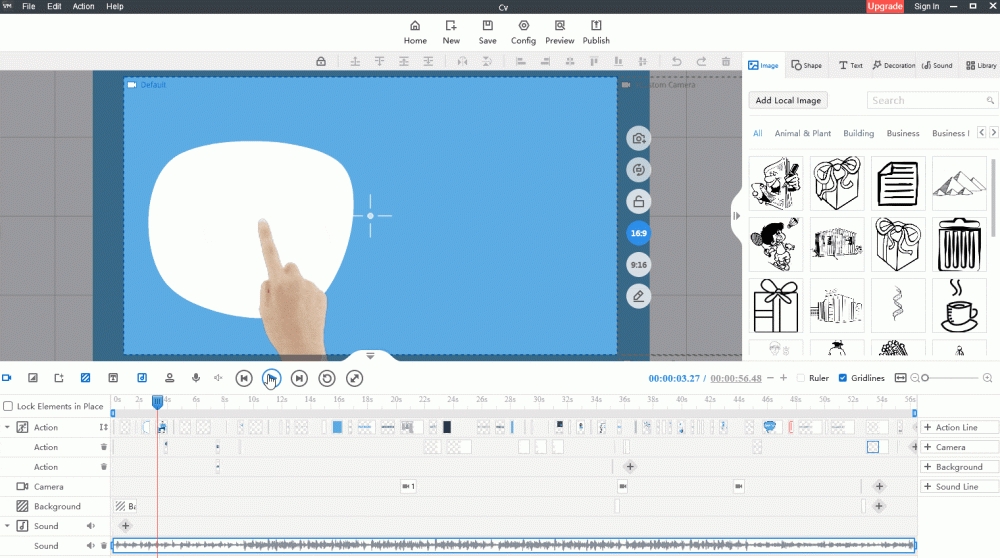The height and width of the screenshot is (558, 1000).
Task: Click the timeline zoom slider handle
Action: tap(925, 378)
